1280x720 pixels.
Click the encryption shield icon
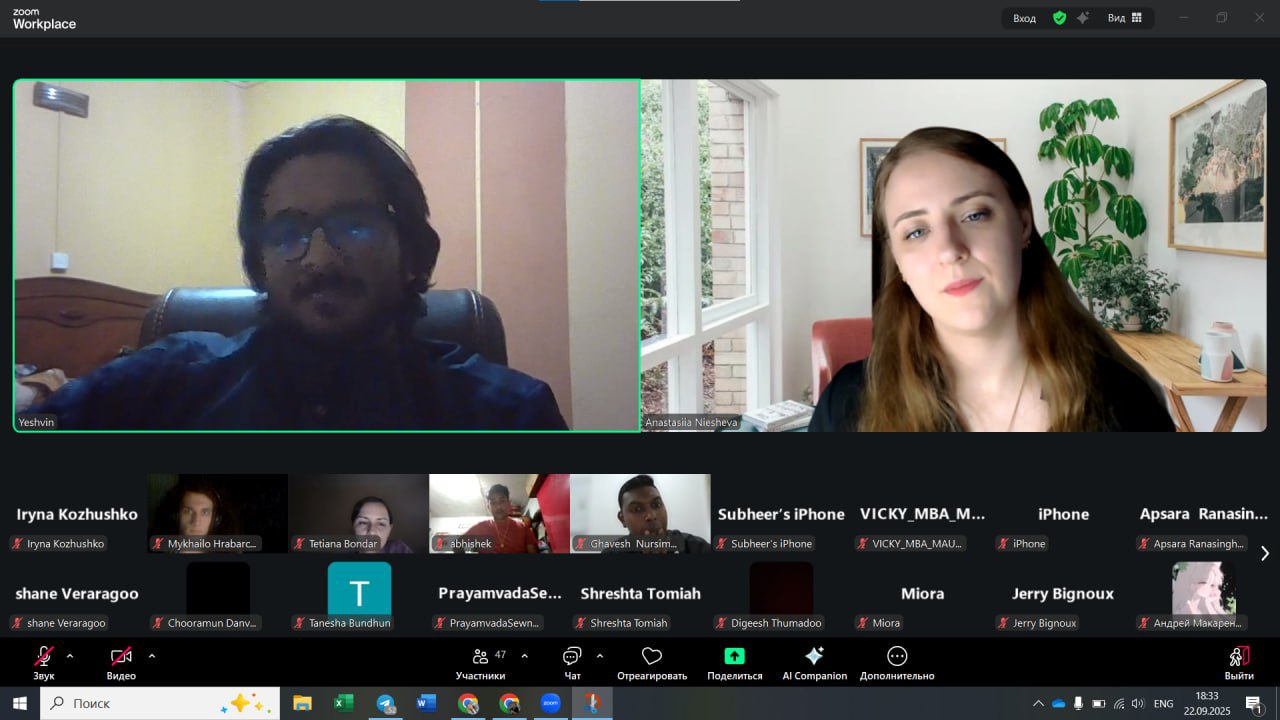click(x=1059, y=18)
